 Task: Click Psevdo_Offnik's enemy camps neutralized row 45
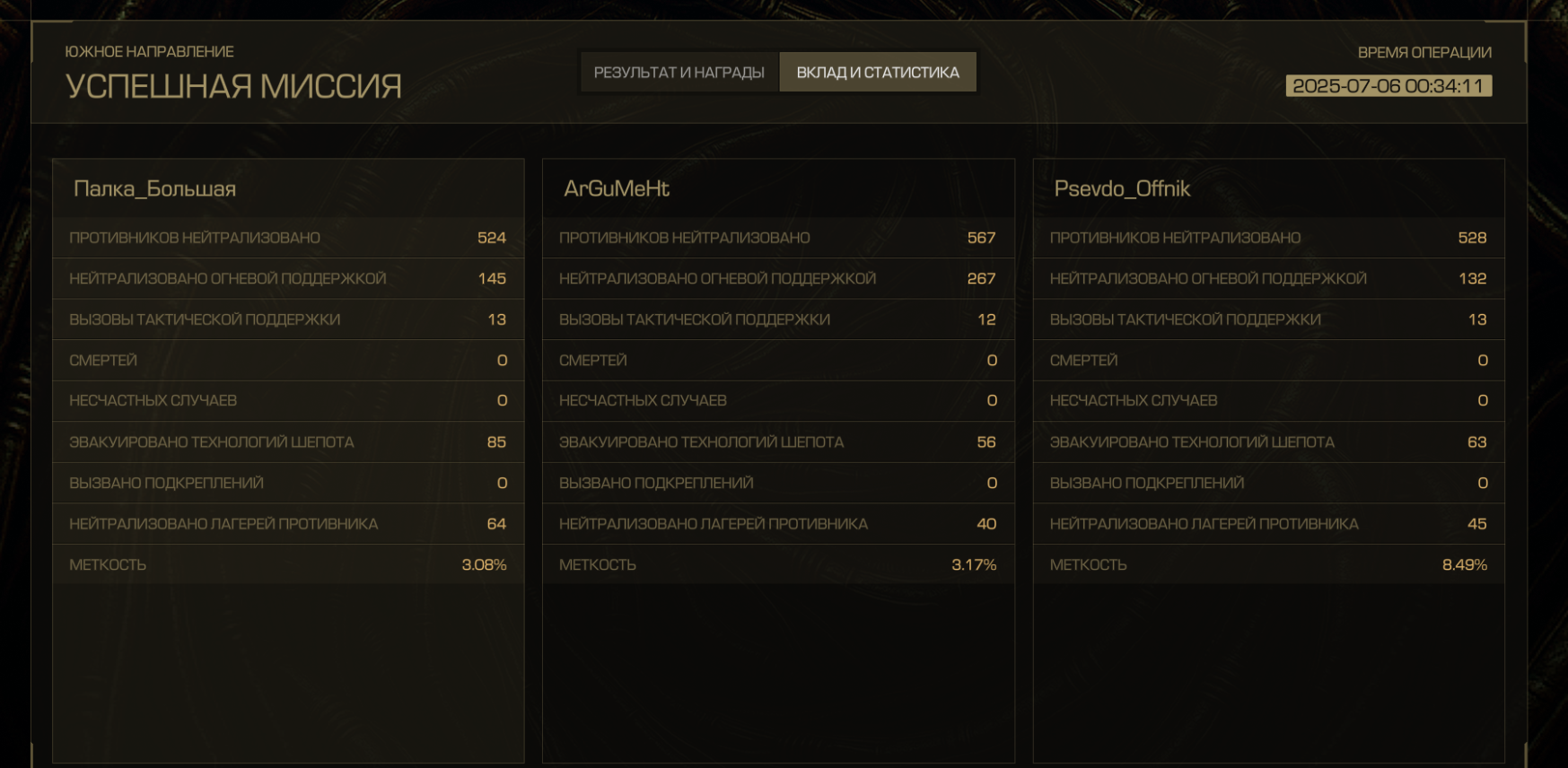[1268, 524]
